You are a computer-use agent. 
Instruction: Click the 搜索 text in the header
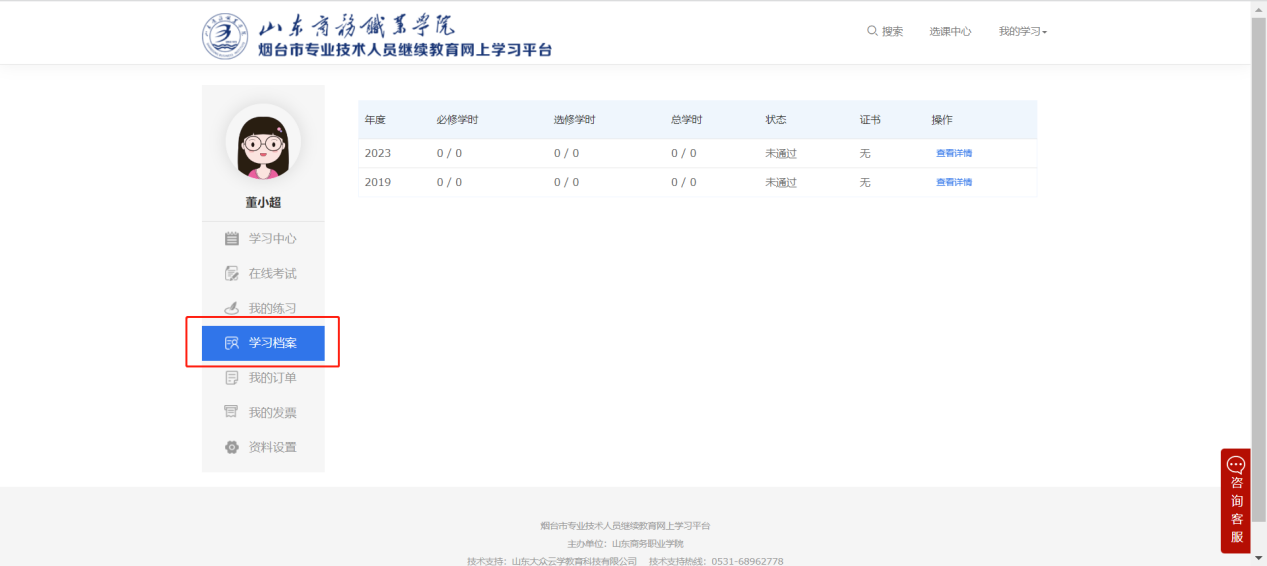[892, 32]
